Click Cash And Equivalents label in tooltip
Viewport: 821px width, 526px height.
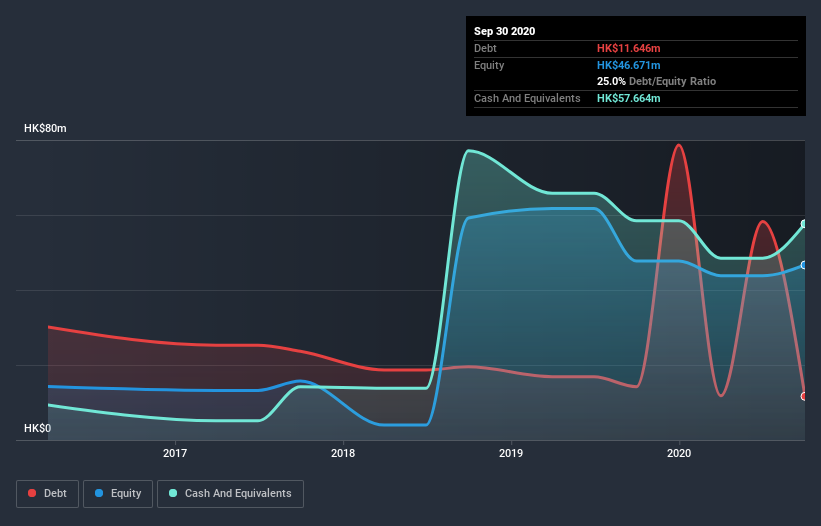pos(527,98)
